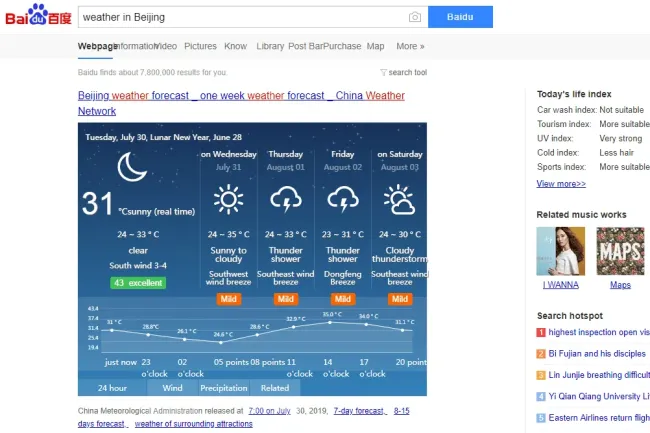Expand the More navigation menu
The height and width of the screenshot is (433, 650).
tap(410, 46)
